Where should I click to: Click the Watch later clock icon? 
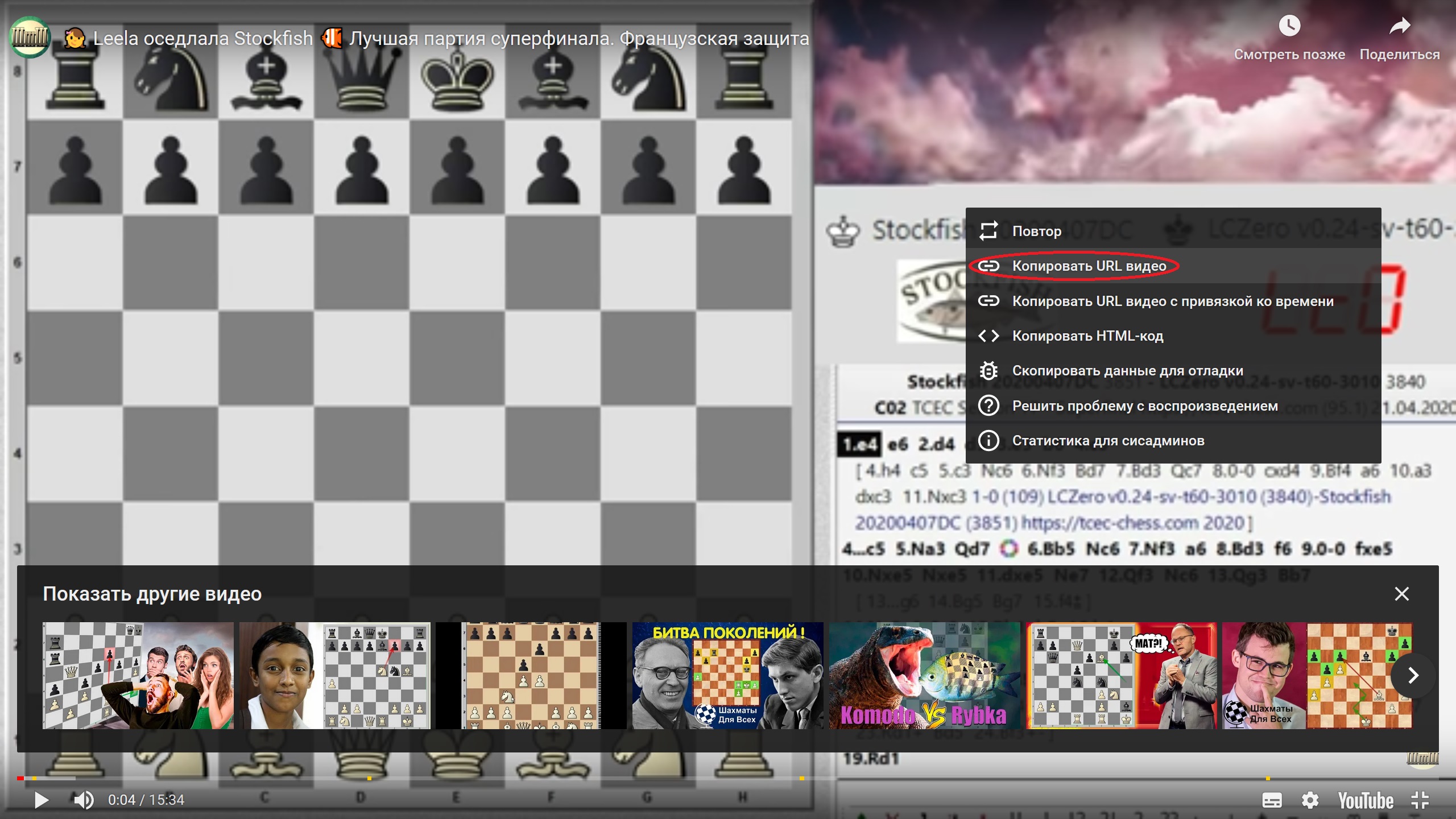pyautogui.click(x=1289, y=26)
